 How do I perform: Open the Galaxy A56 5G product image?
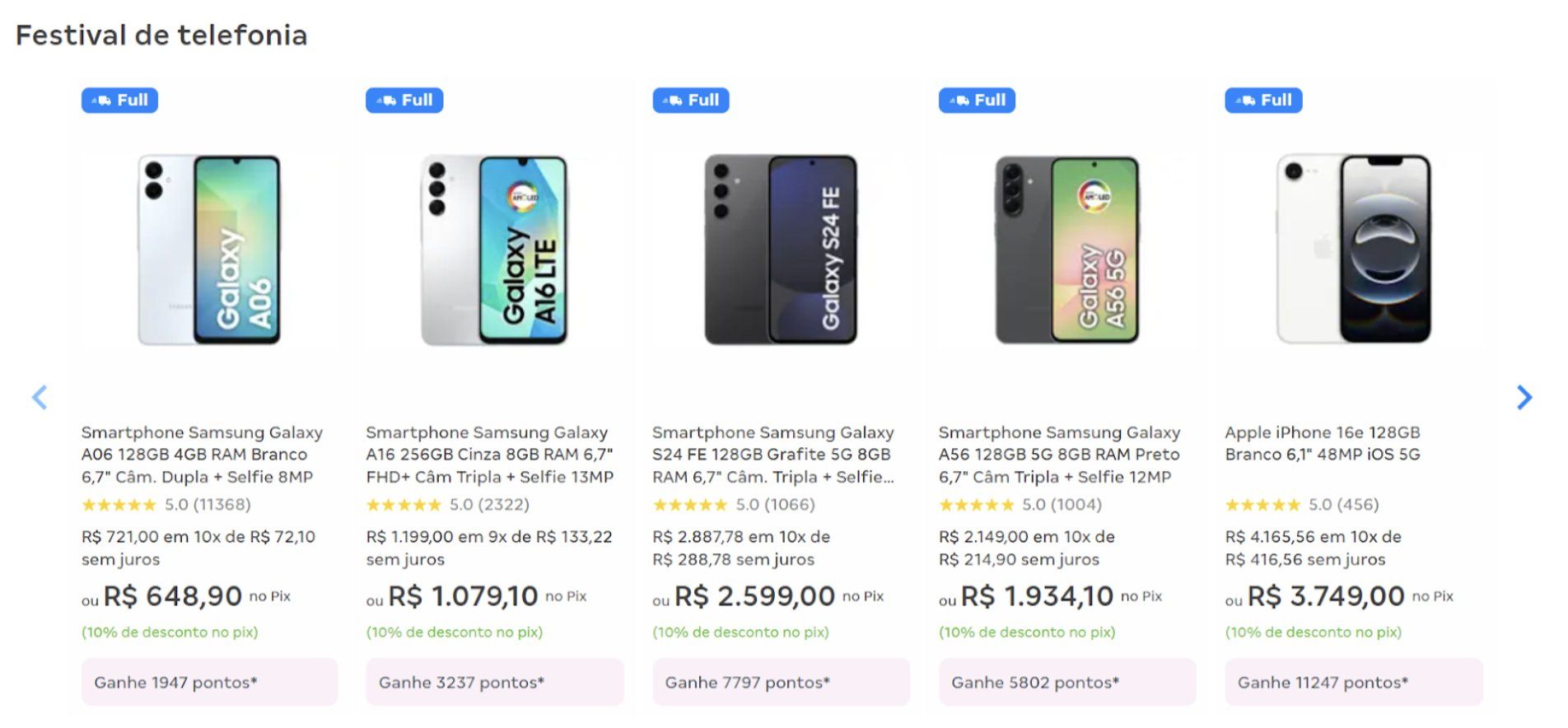(1067, 250)
